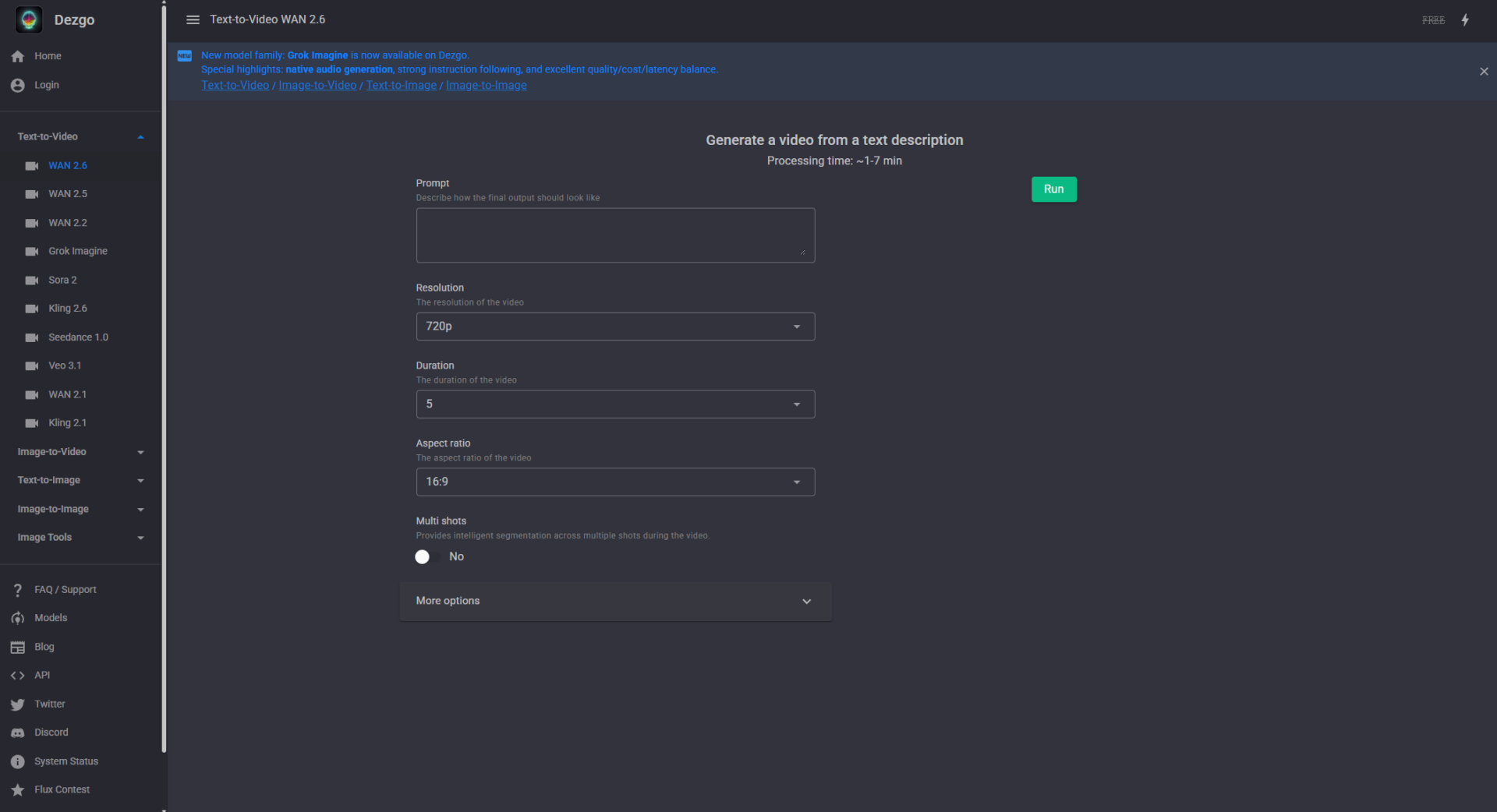1497x812 pixels.
Task: Dismiss the Grok Imagine announcement banner
Action: click(1484, 72)
